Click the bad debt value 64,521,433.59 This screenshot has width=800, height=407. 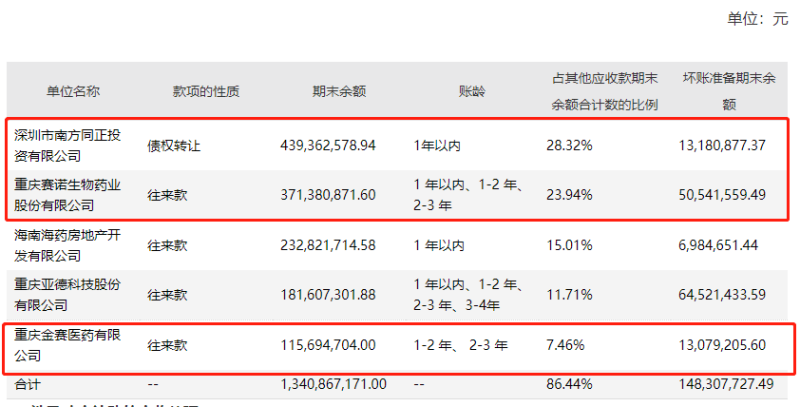tap(722, 295)
